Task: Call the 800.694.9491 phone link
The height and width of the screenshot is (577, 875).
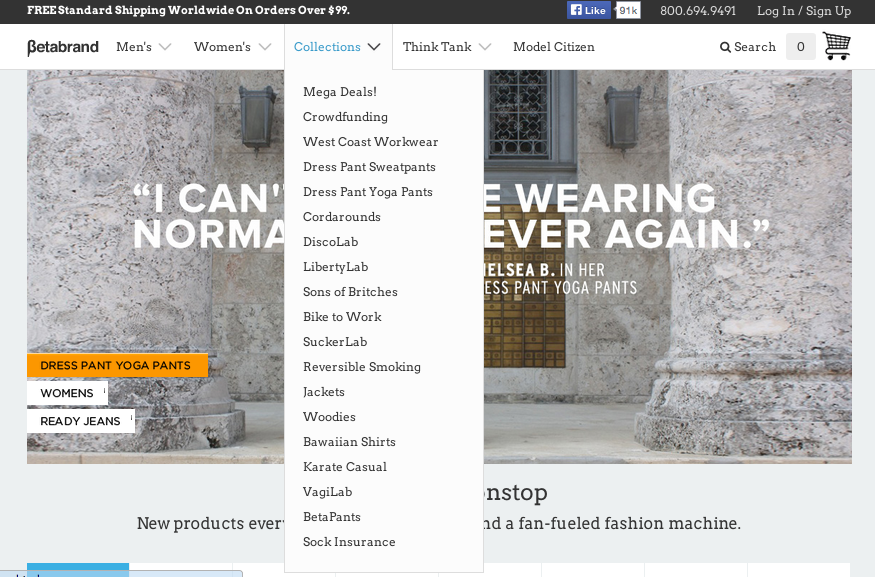Action: pos(698,11)
